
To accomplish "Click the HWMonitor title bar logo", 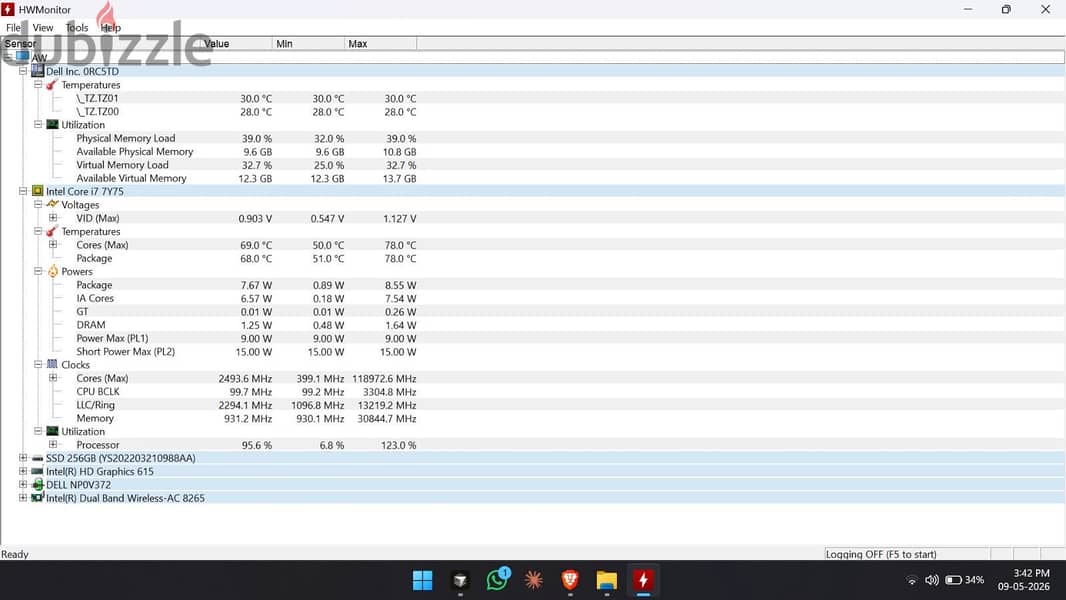I will point(8,10).
